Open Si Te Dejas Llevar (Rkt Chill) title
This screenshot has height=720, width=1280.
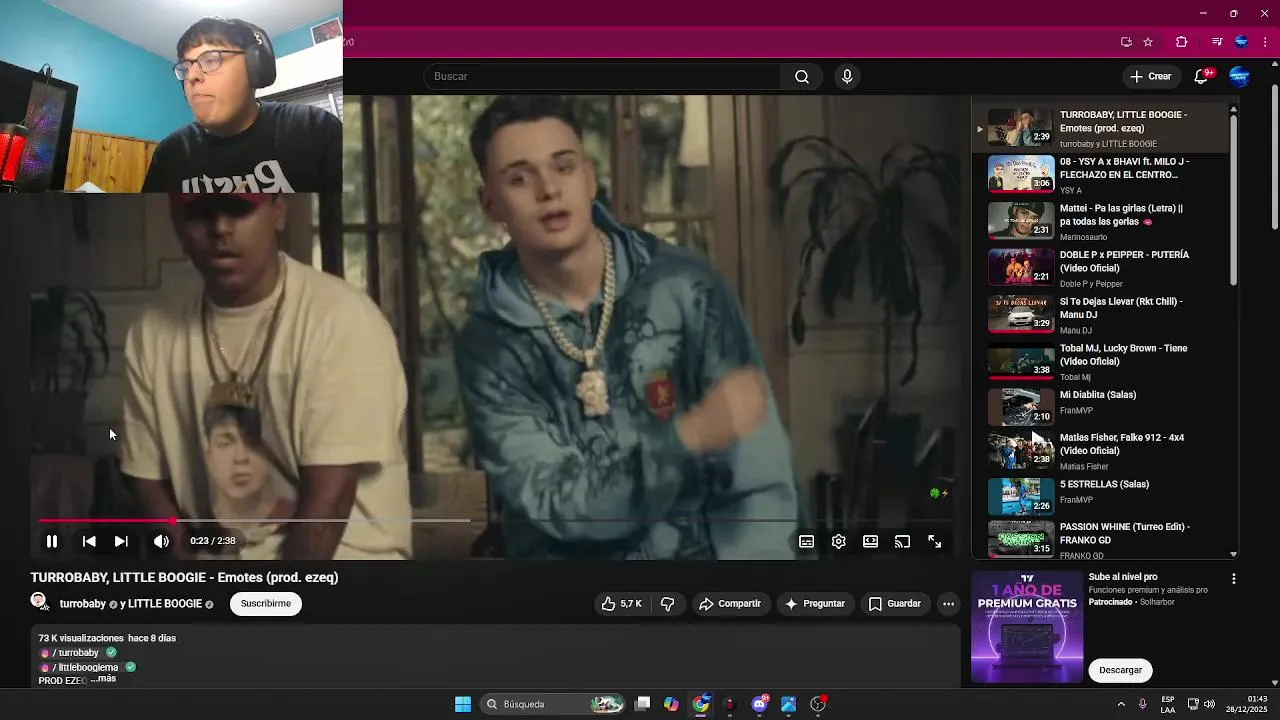1121,308
